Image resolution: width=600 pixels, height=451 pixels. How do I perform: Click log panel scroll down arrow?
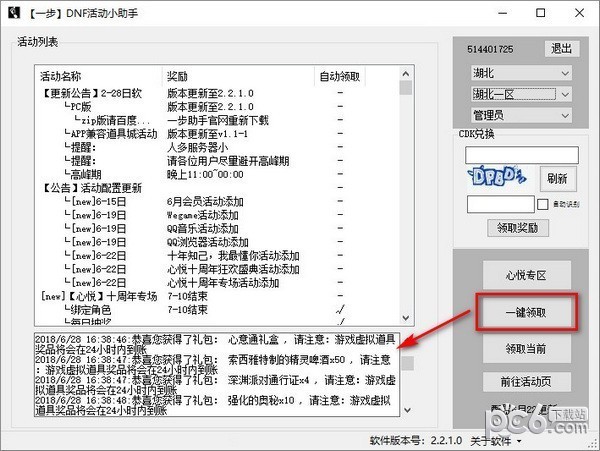coord(408,410)
